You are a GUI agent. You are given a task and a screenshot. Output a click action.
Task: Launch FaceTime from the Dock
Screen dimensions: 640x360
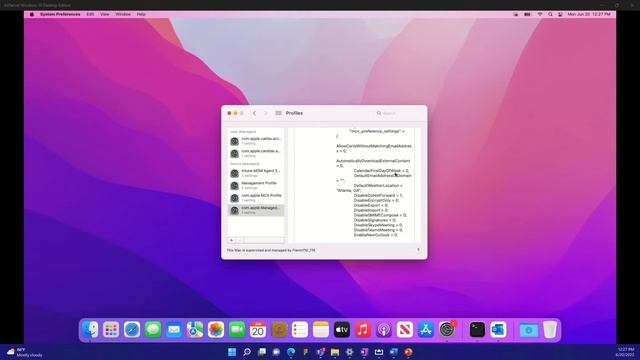tap(237, 329)
